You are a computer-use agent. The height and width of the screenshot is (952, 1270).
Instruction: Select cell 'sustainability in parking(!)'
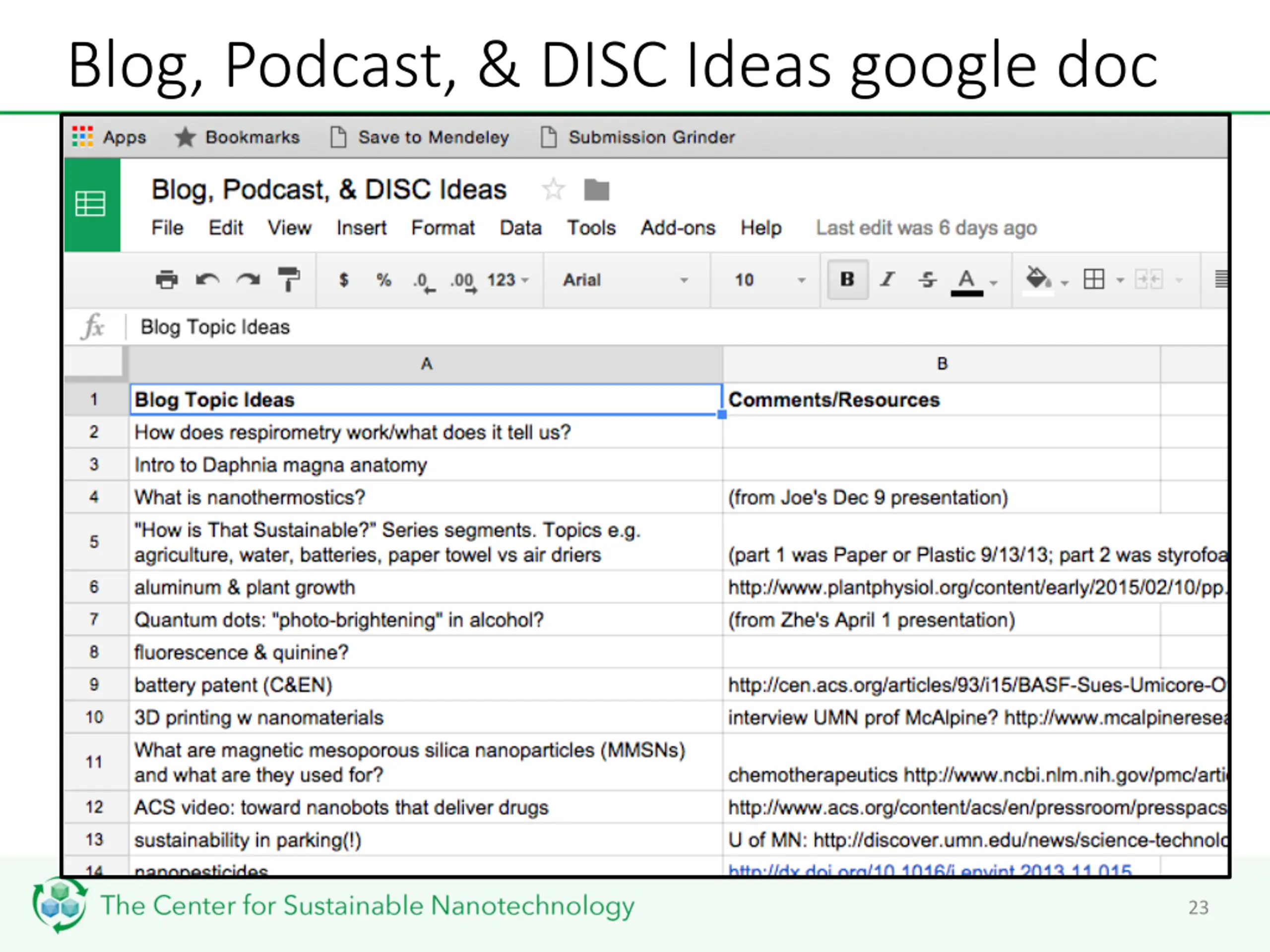pos(426,840)
